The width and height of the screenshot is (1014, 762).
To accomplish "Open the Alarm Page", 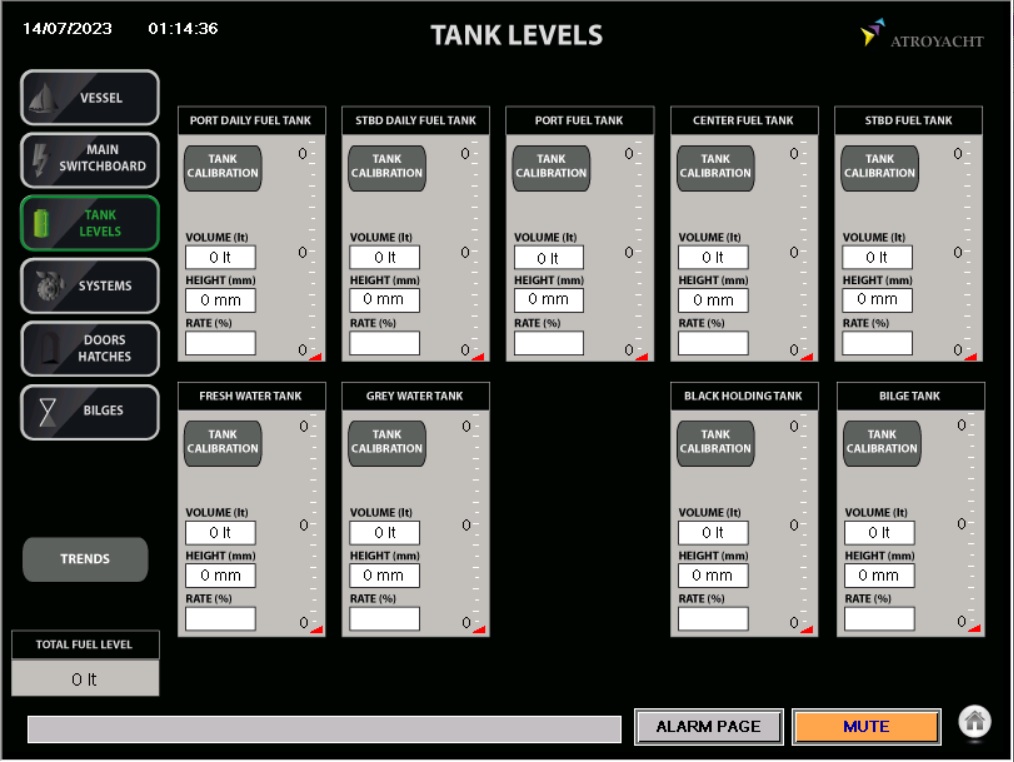I will click(x=708, y=727).
